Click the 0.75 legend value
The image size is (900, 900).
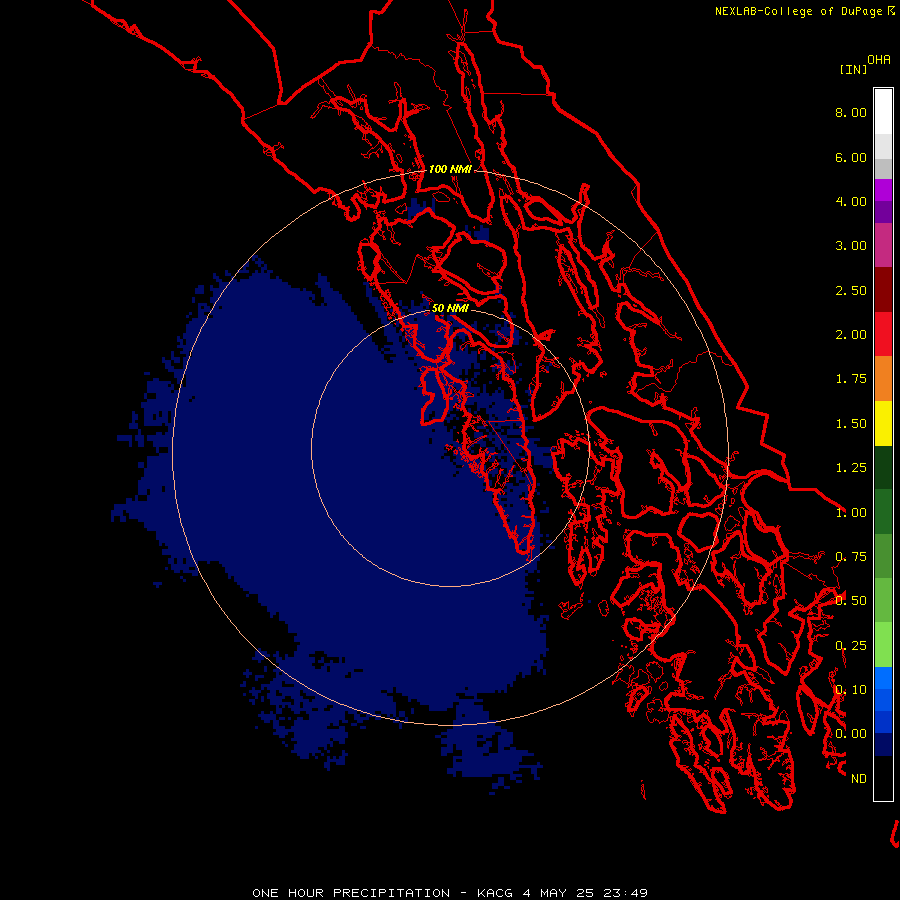click(851, 557)
